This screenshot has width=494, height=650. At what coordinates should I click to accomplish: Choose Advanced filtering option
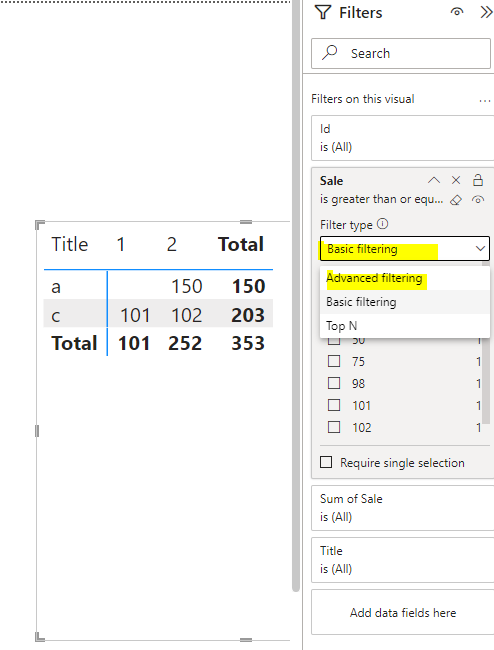click(405, 278)
